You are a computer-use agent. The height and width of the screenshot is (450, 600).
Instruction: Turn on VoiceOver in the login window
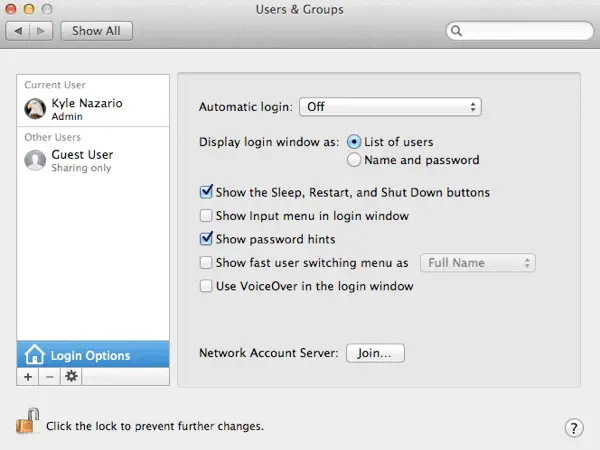pos(206,286)
